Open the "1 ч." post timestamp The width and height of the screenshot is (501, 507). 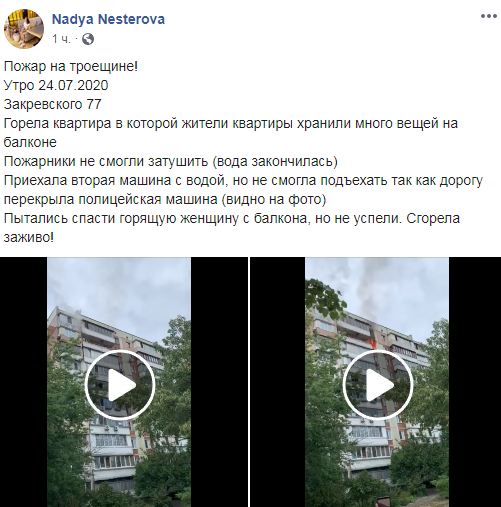(61, 39)
